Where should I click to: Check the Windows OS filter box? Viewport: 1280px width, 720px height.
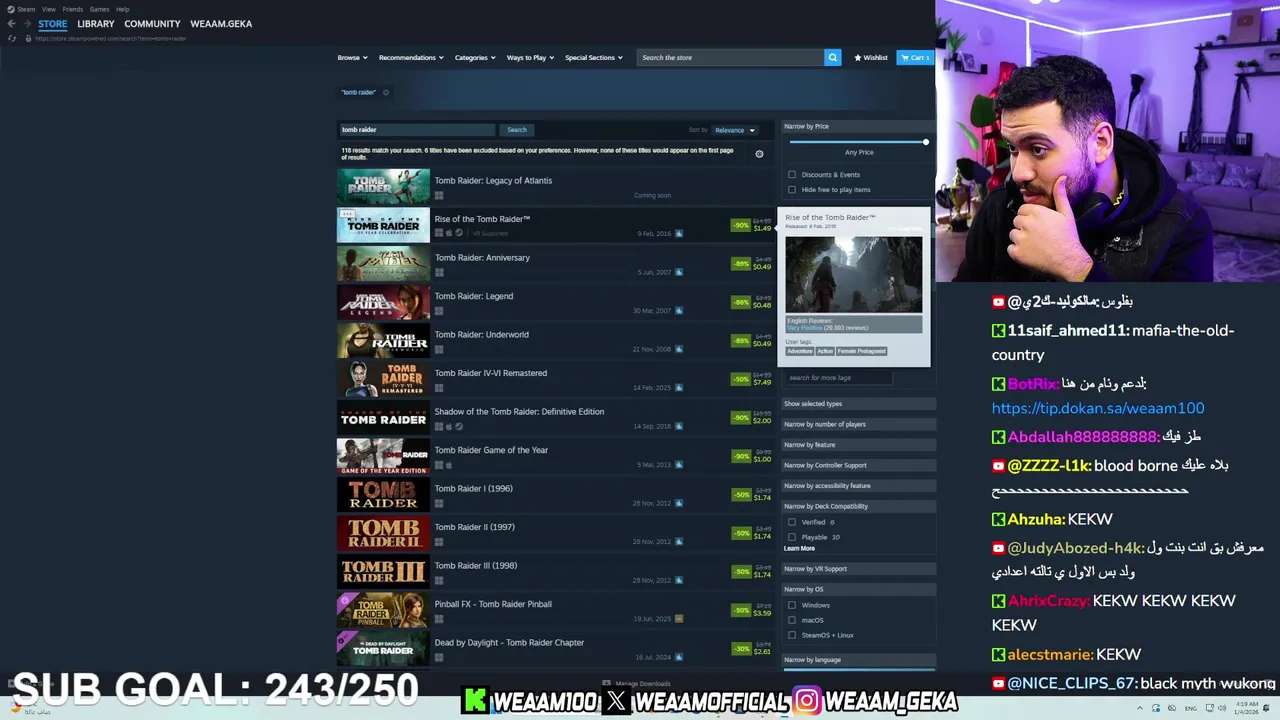(792, 605)
